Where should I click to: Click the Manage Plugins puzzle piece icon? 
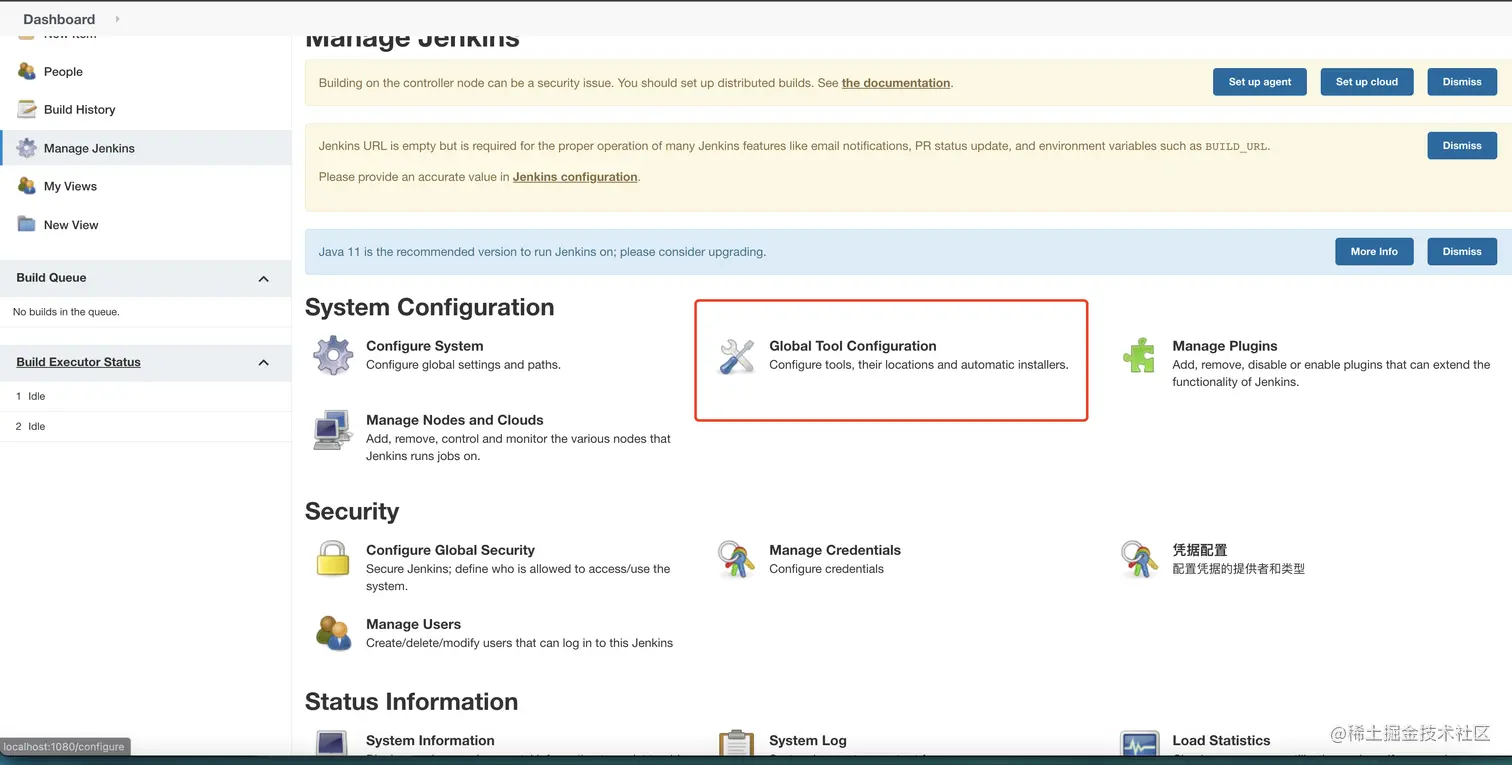(x=1139, y=356)
